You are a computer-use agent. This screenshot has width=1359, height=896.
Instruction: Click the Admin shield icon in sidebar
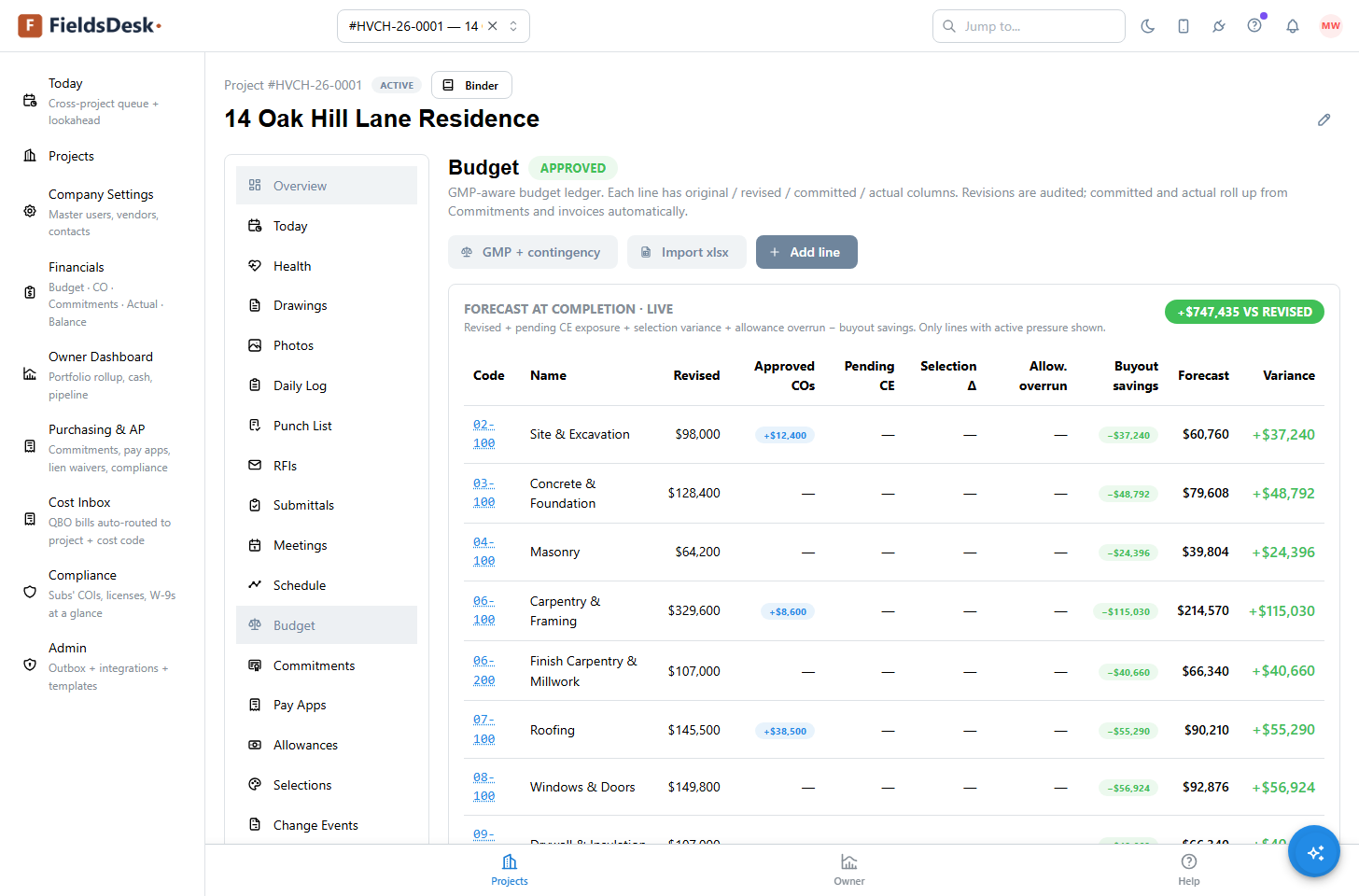30,665
